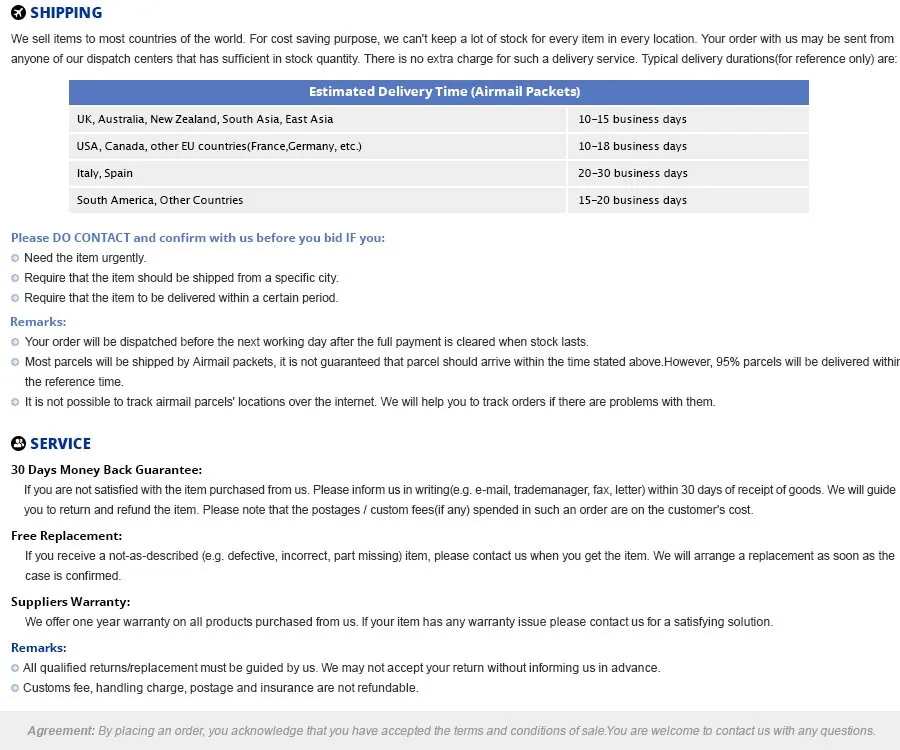
Task: Click the '15-20 business days' cell
Action: (688, 200)
